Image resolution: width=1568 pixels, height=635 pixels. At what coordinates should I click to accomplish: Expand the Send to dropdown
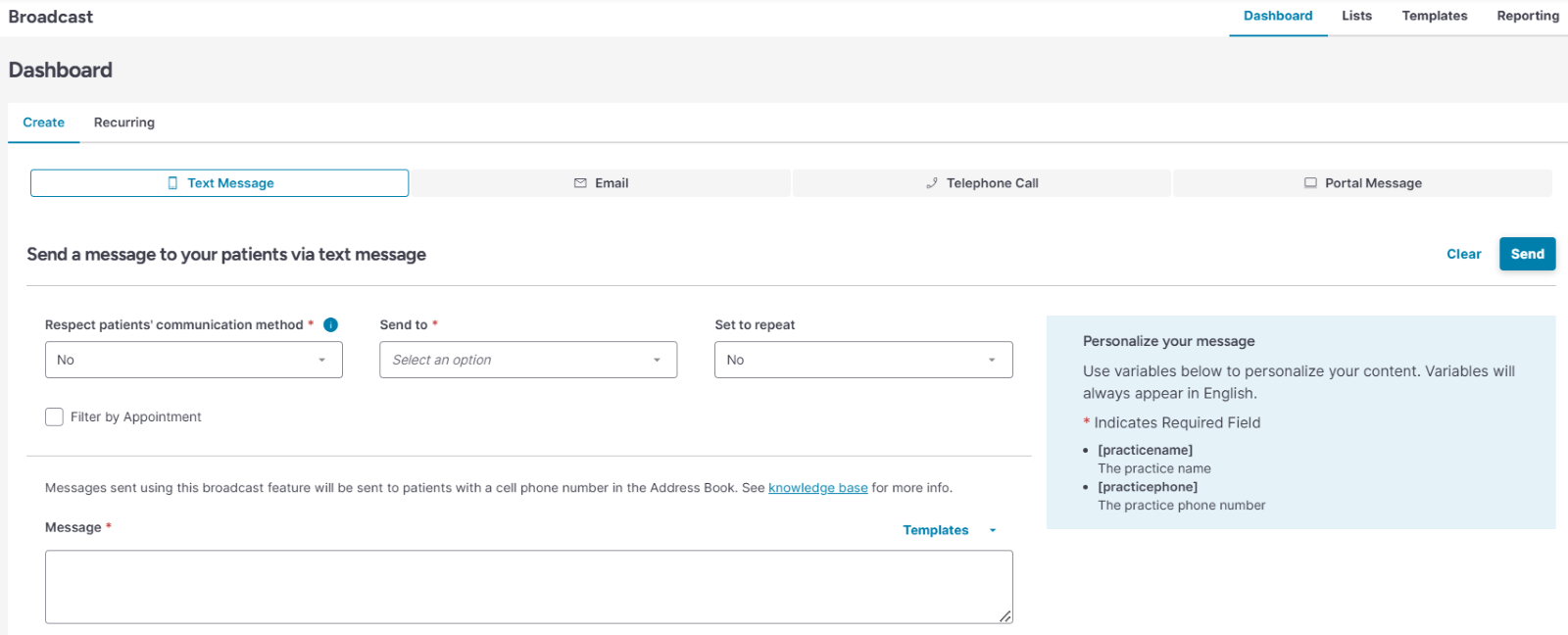[x=528, y=360]
